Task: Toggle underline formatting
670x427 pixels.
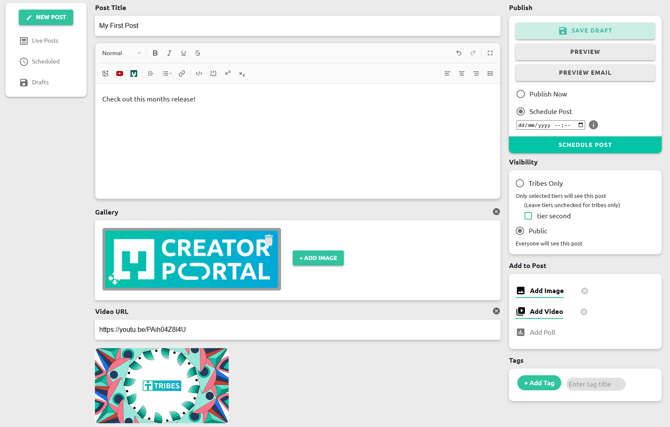Action: pos(183,53)
